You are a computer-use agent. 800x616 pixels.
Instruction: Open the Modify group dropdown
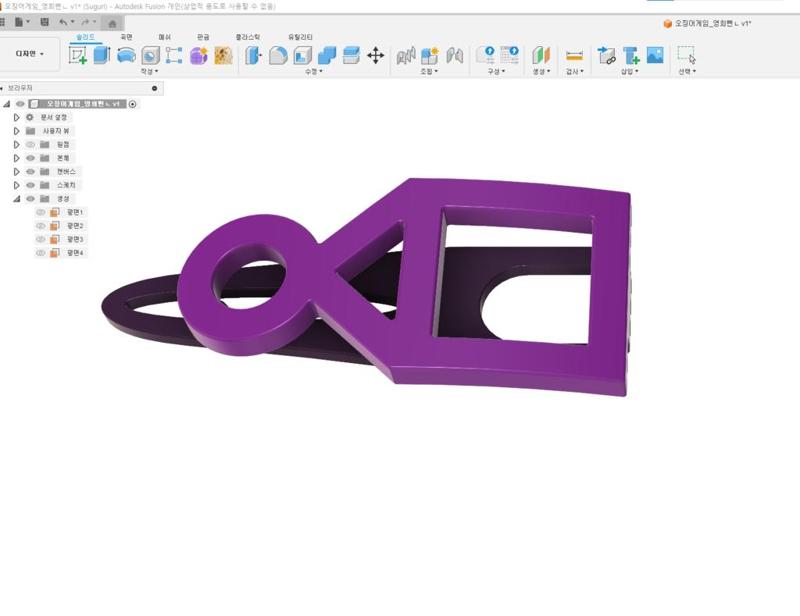[314, 71]
